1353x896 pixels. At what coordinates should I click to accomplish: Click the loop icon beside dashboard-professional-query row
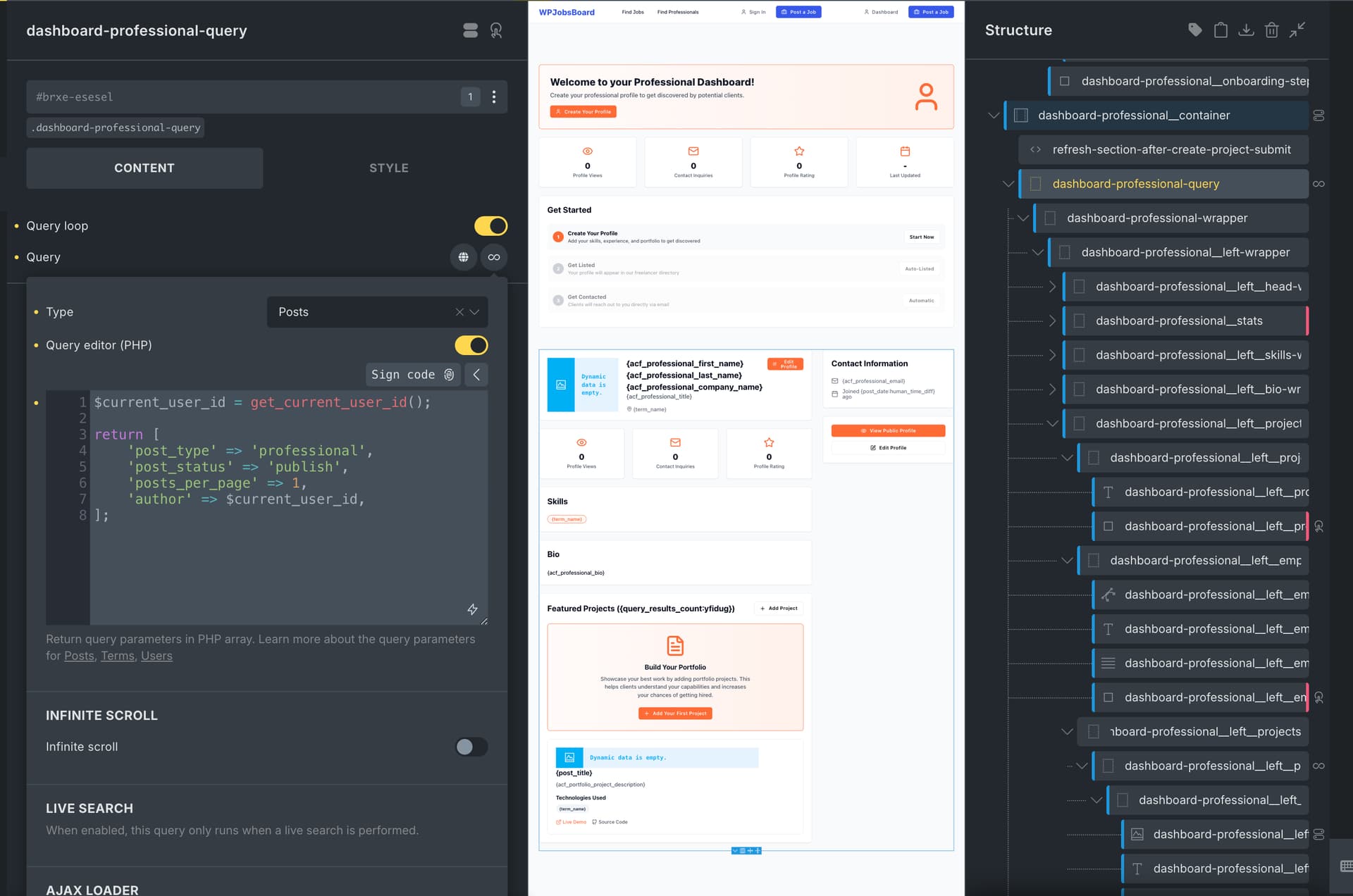coord(1318,184)
